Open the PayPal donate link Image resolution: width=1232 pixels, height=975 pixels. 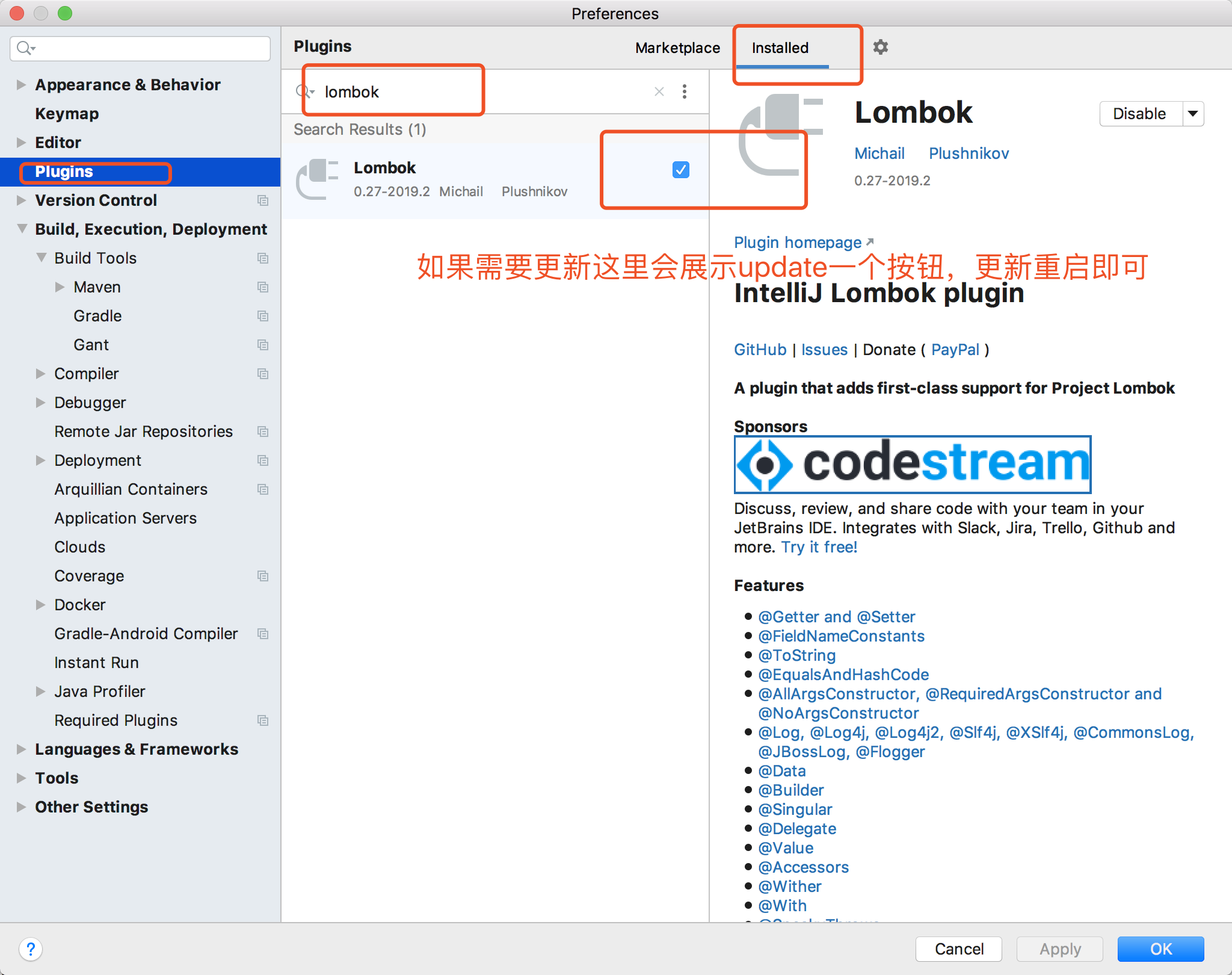tap(955, 350)
